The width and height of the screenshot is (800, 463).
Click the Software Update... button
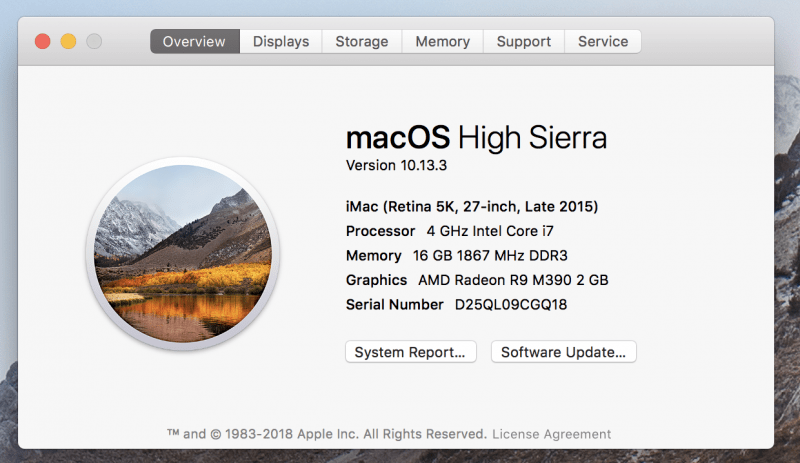[563, 352]
